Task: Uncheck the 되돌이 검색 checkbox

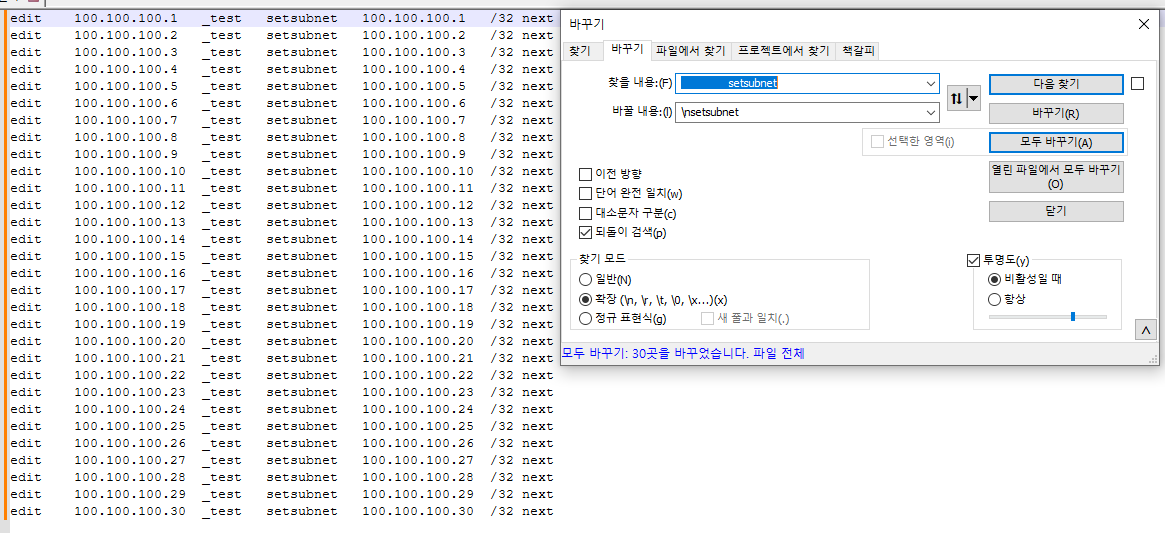Action: [x=585, y=233]
